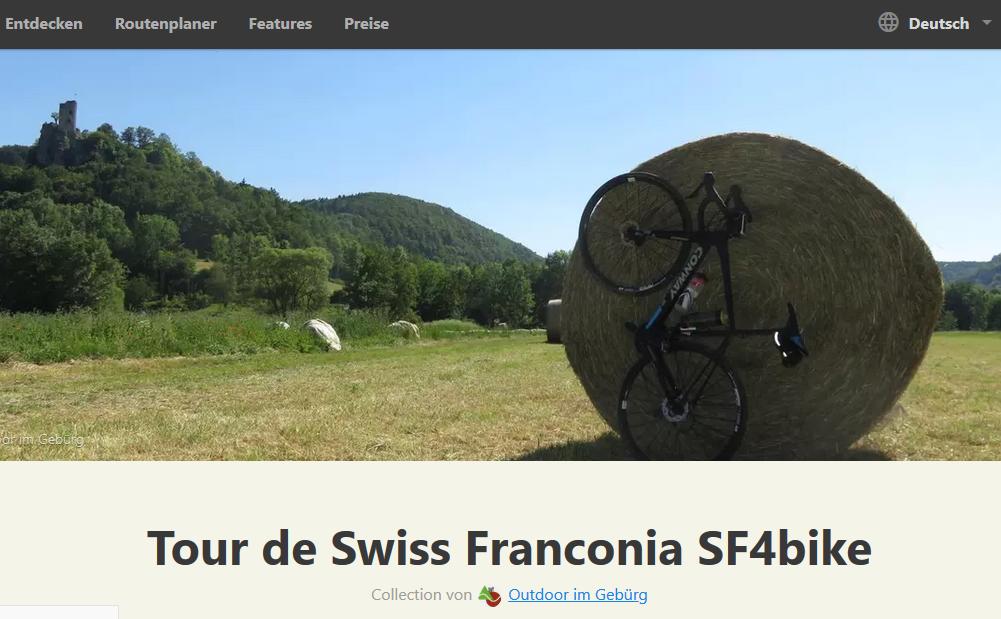Screen dimensions: 1001x619
Task: Select the Deutsch language label
Action: pos(938,24)
